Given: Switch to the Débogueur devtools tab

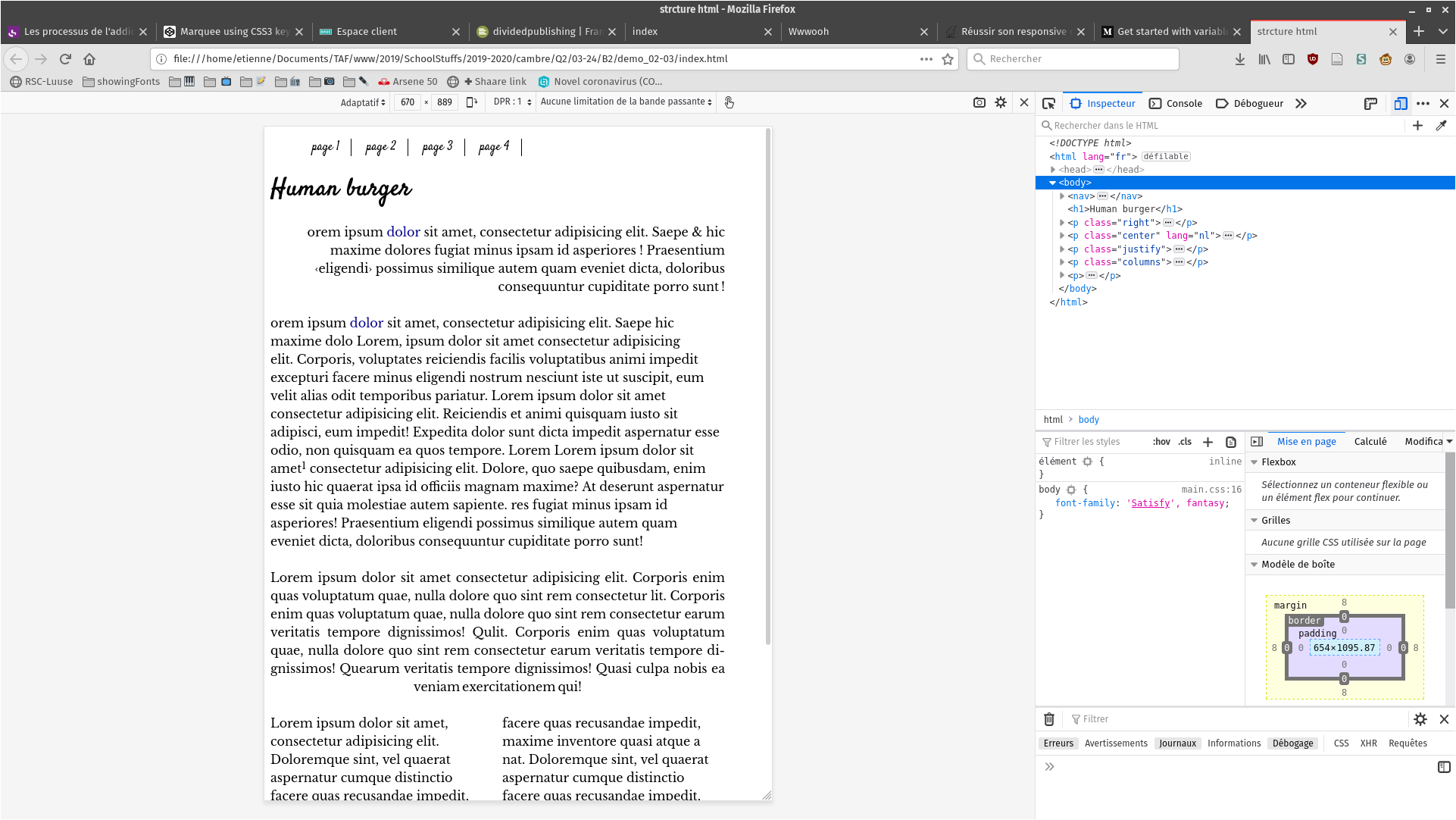Looking at the screenshot, I should tap(1249, 104).
